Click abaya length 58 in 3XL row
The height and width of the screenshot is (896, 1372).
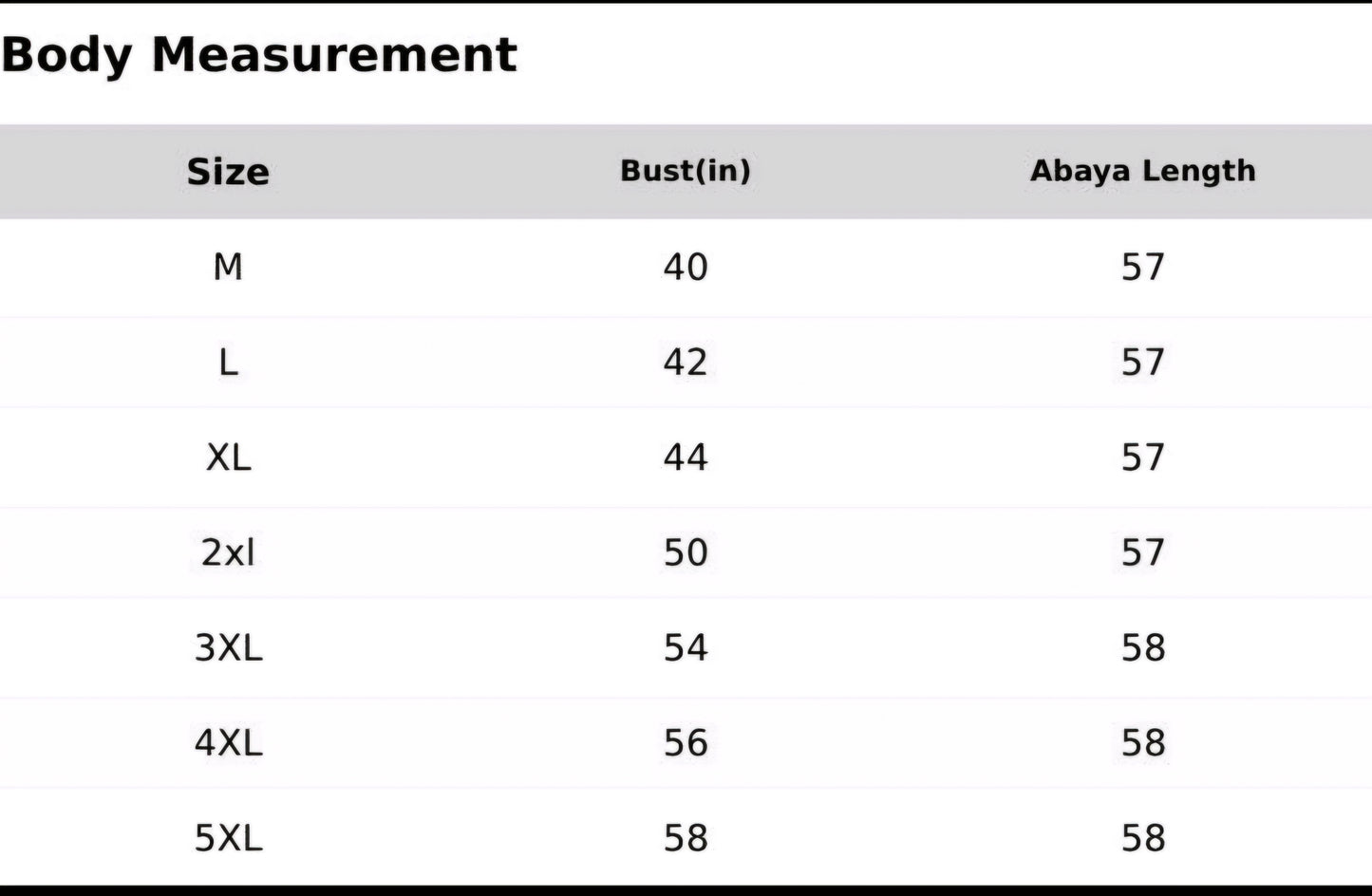click(1142, 647)
